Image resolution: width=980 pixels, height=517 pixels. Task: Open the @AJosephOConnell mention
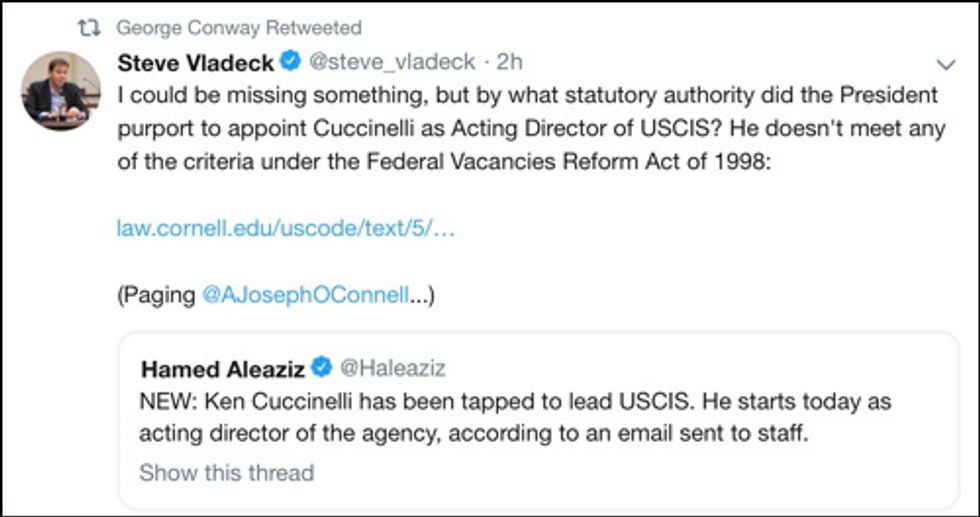(x=306, y=295)
